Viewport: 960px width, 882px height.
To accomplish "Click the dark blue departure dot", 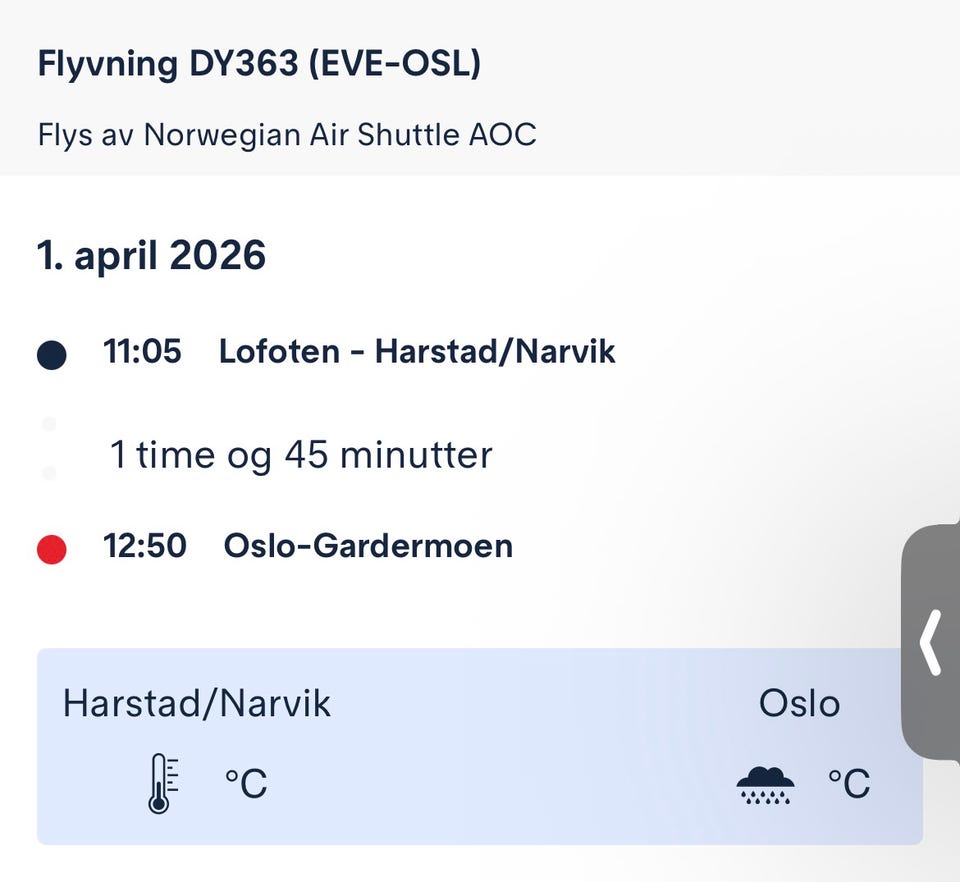I will [51, 354].
